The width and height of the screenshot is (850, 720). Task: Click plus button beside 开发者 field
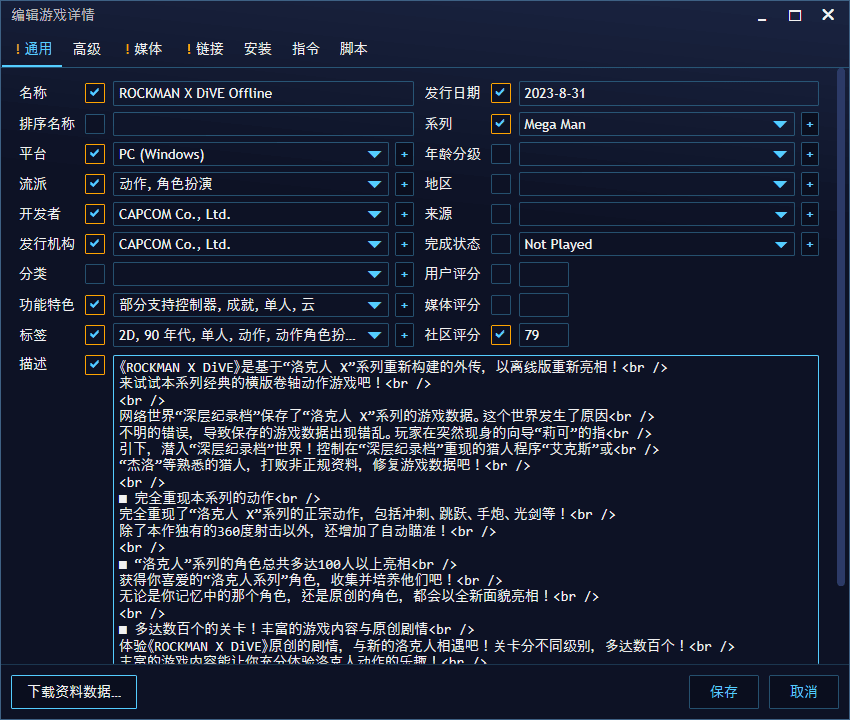pyautogui.click(x=404, y=214)
